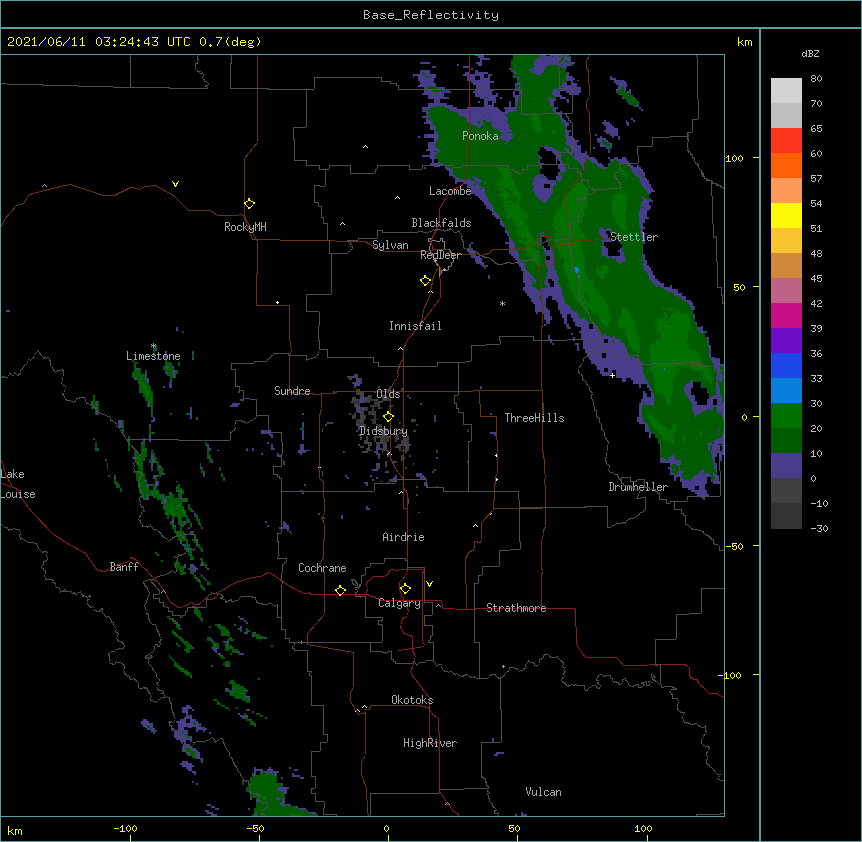
Task: Click the Airdrie city label
Action: (x=403, y=537)
